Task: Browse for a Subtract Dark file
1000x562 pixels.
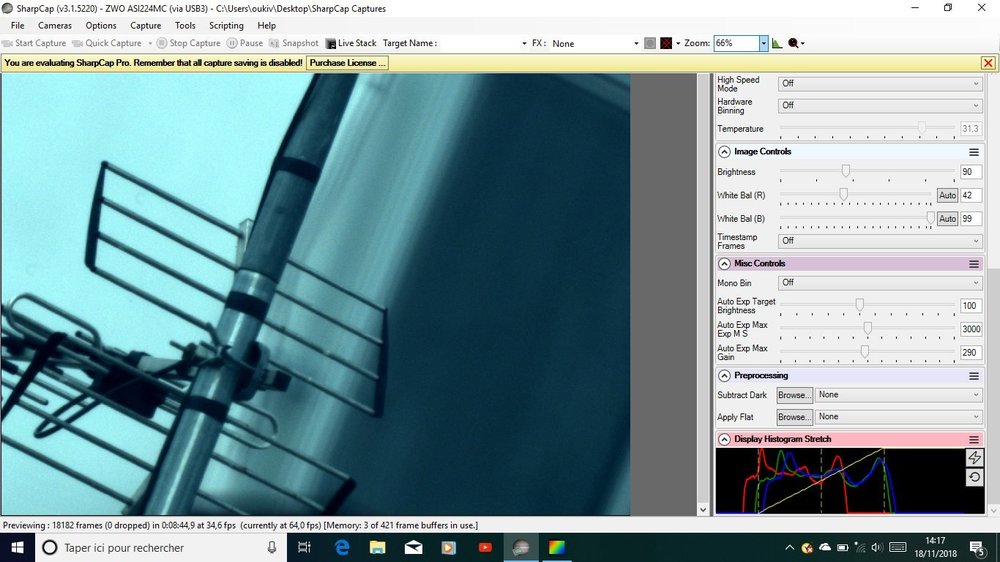Action: [x=795, y=395]
